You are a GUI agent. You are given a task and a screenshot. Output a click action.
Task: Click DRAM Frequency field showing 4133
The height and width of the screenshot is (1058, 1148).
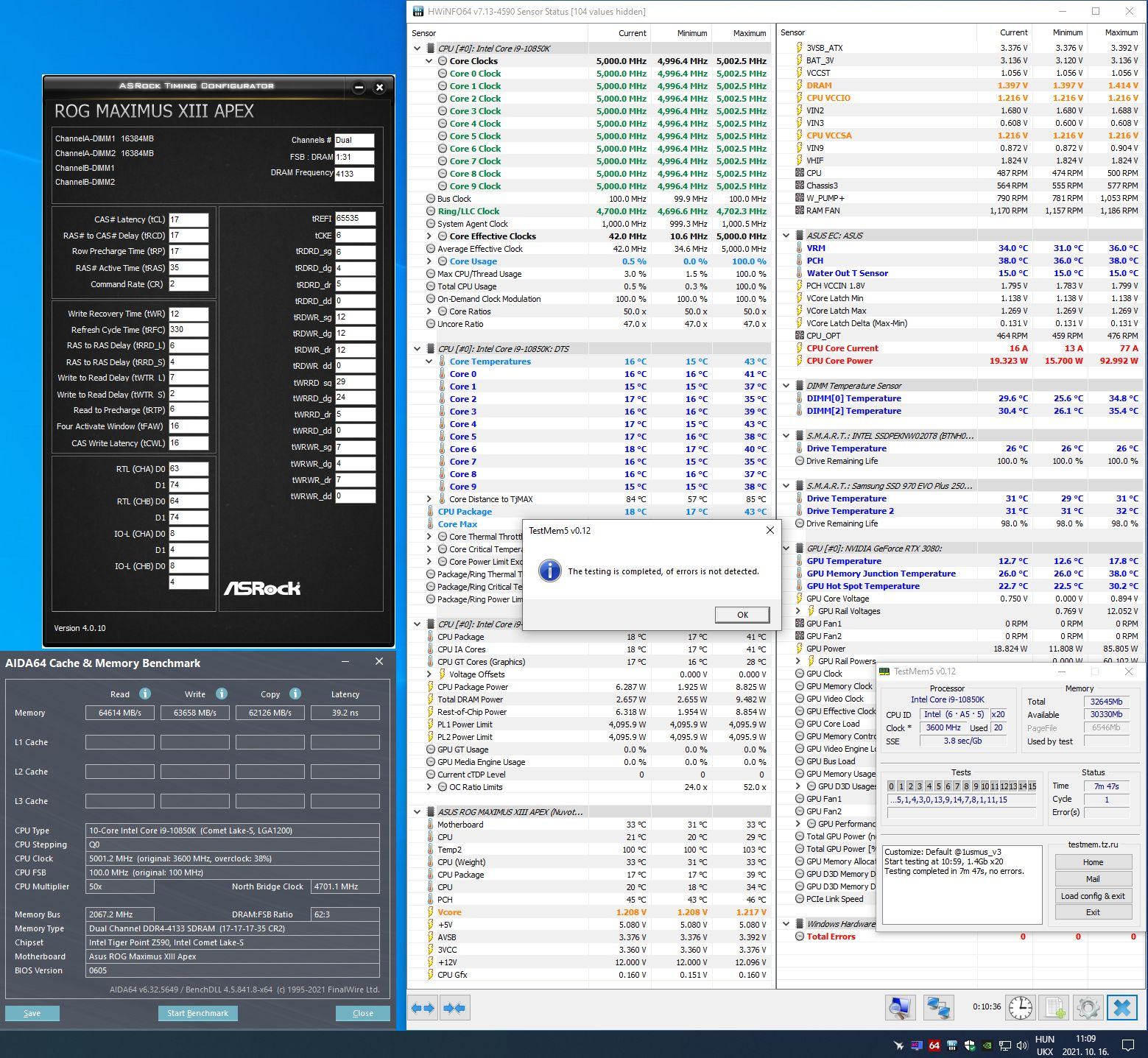coord(354,174)
